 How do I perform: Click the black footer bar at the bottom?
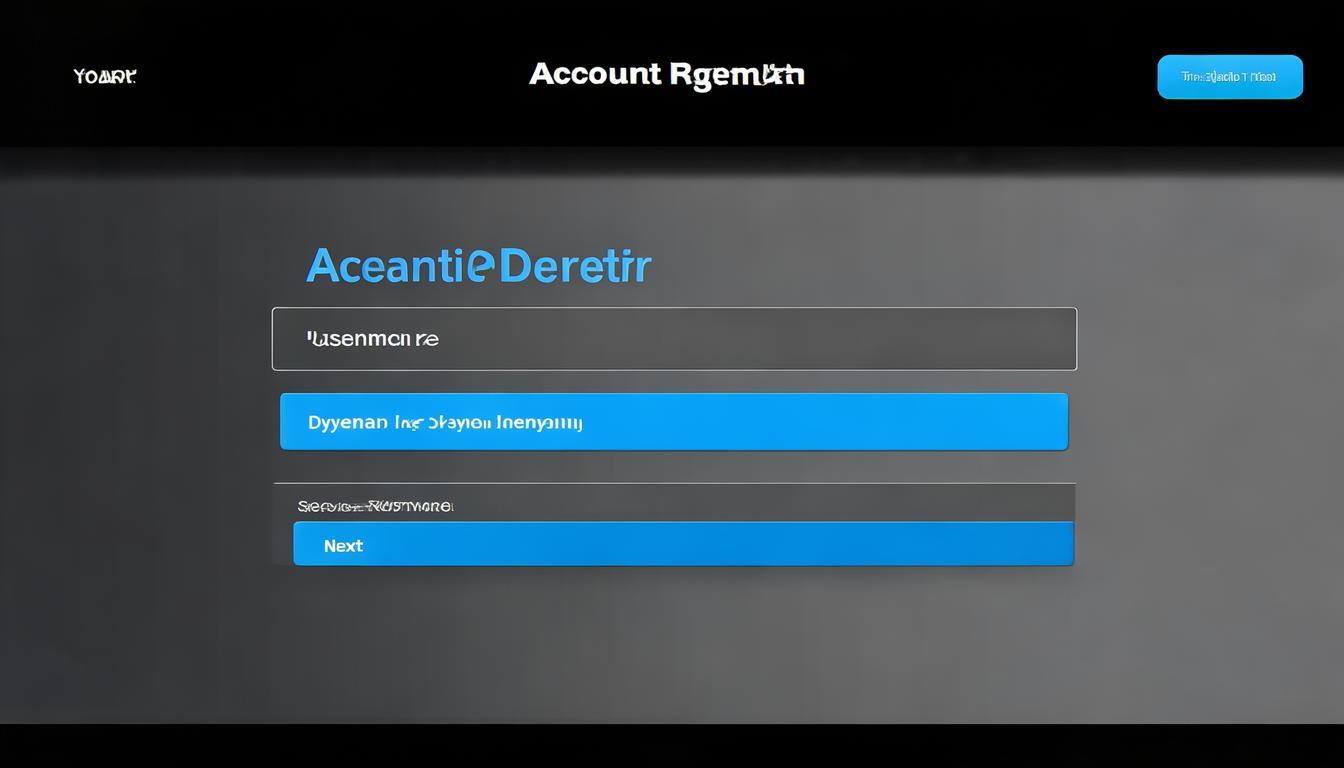tap(672, 746)
